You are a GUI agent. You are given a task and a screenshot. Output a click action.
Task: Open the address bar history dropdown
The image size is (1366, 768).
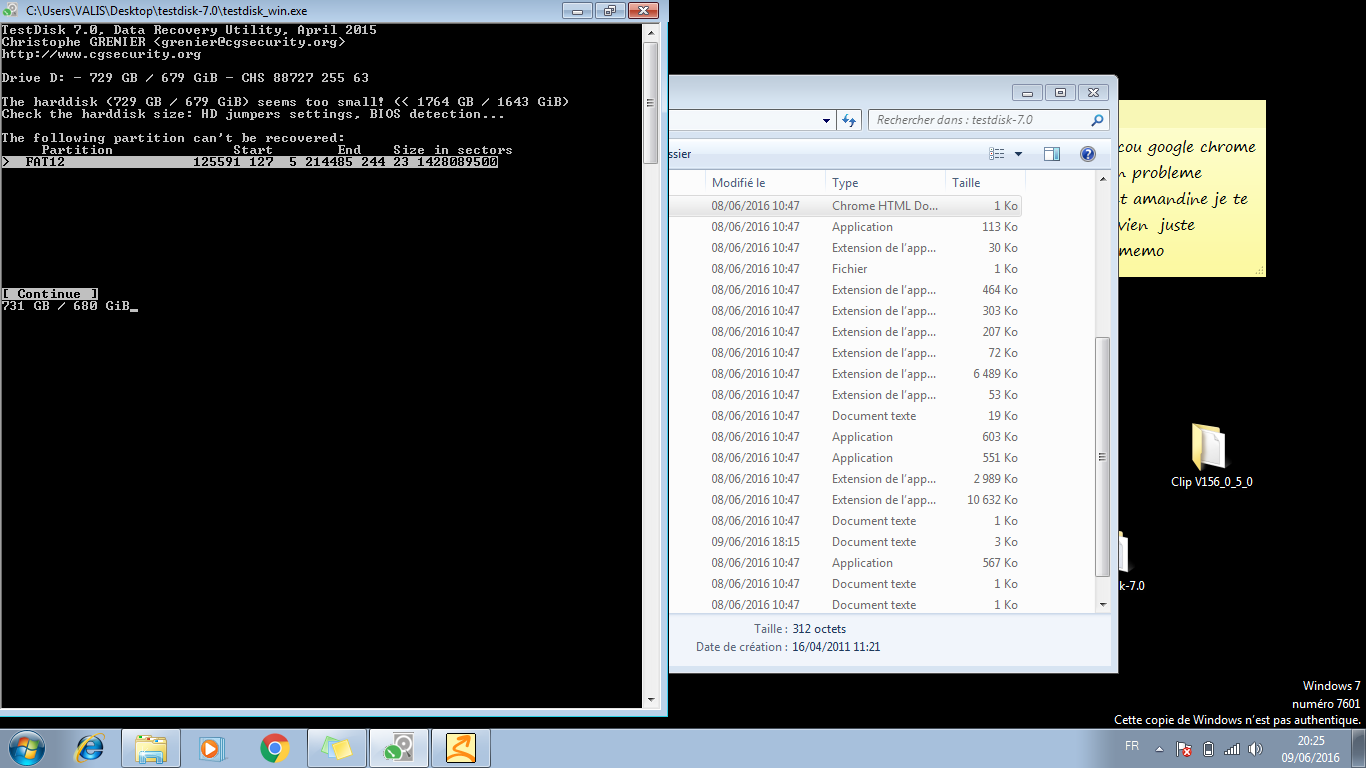point(826,120)
